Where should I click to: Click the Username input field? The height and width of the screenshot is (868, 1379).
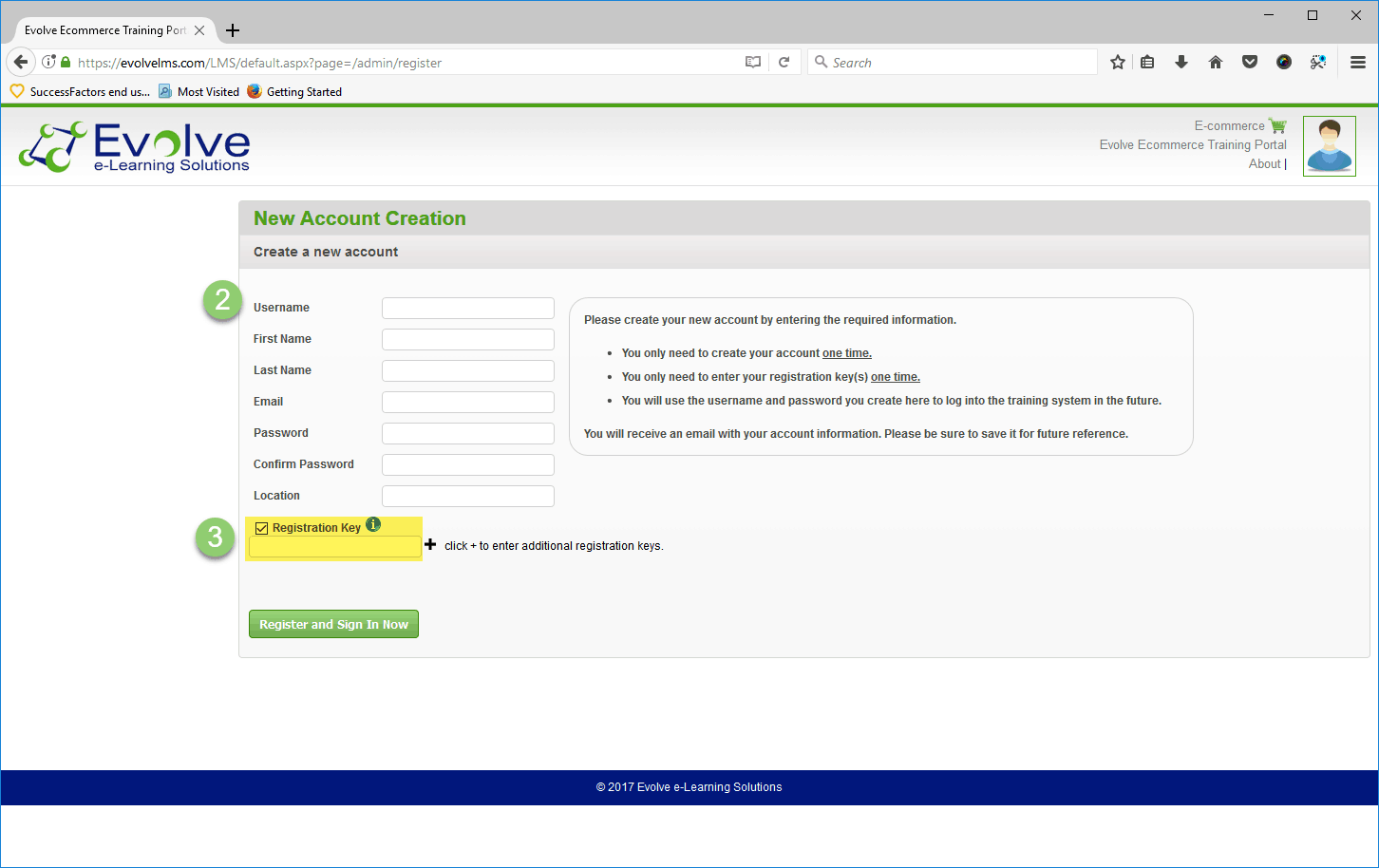point(467,308)
